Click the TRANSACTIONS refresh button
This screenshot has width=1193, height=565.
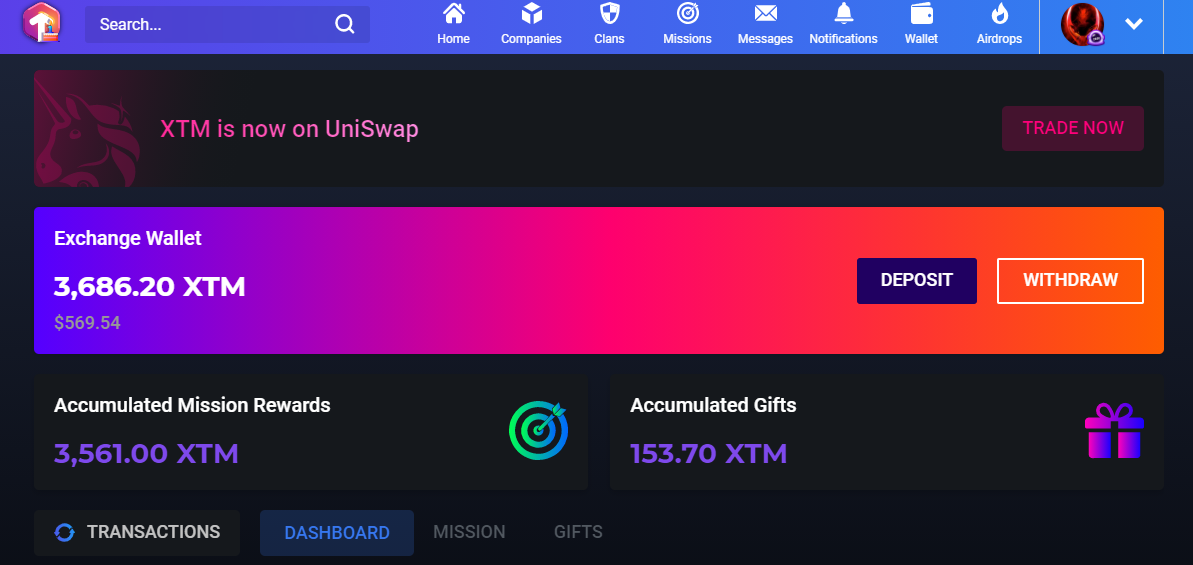click(137, 532)
